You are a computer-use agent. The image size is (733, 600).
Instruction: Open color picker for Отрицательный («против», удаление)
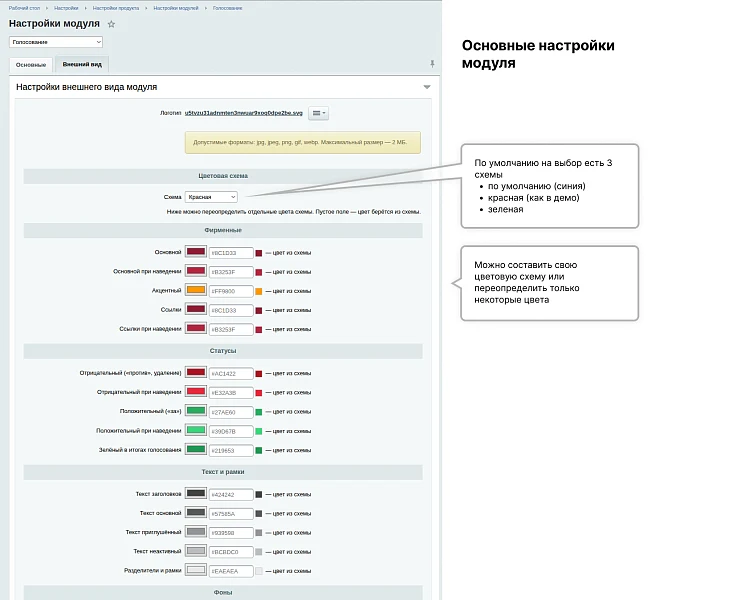point(196,373)
